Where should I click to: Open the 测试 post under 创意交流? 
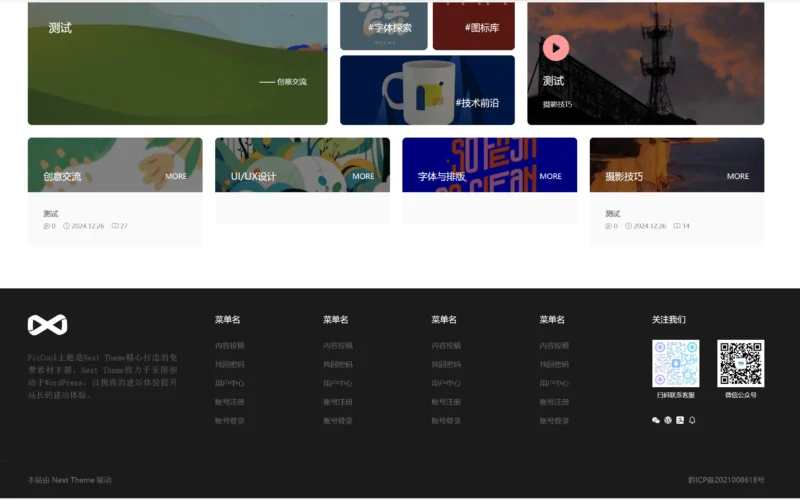click(x=51, y=214)
